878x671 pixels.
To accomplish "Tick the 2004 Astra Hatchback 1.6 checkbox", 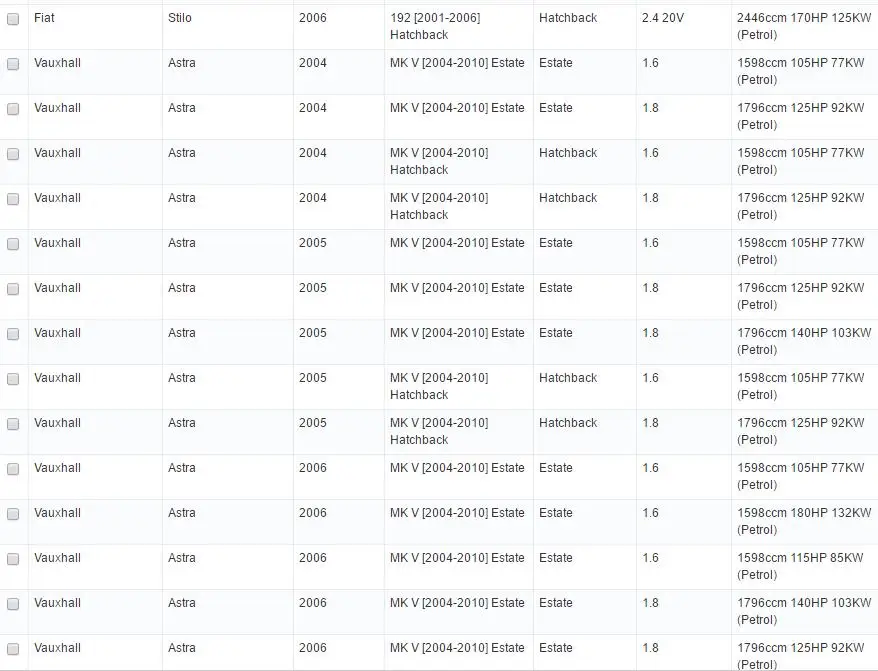I will (13, 154).
